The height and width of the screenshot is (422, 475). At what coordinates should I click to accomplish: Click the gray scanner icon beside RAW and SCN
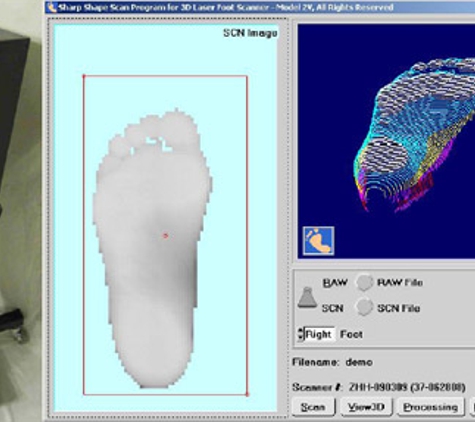pos(307,297)
